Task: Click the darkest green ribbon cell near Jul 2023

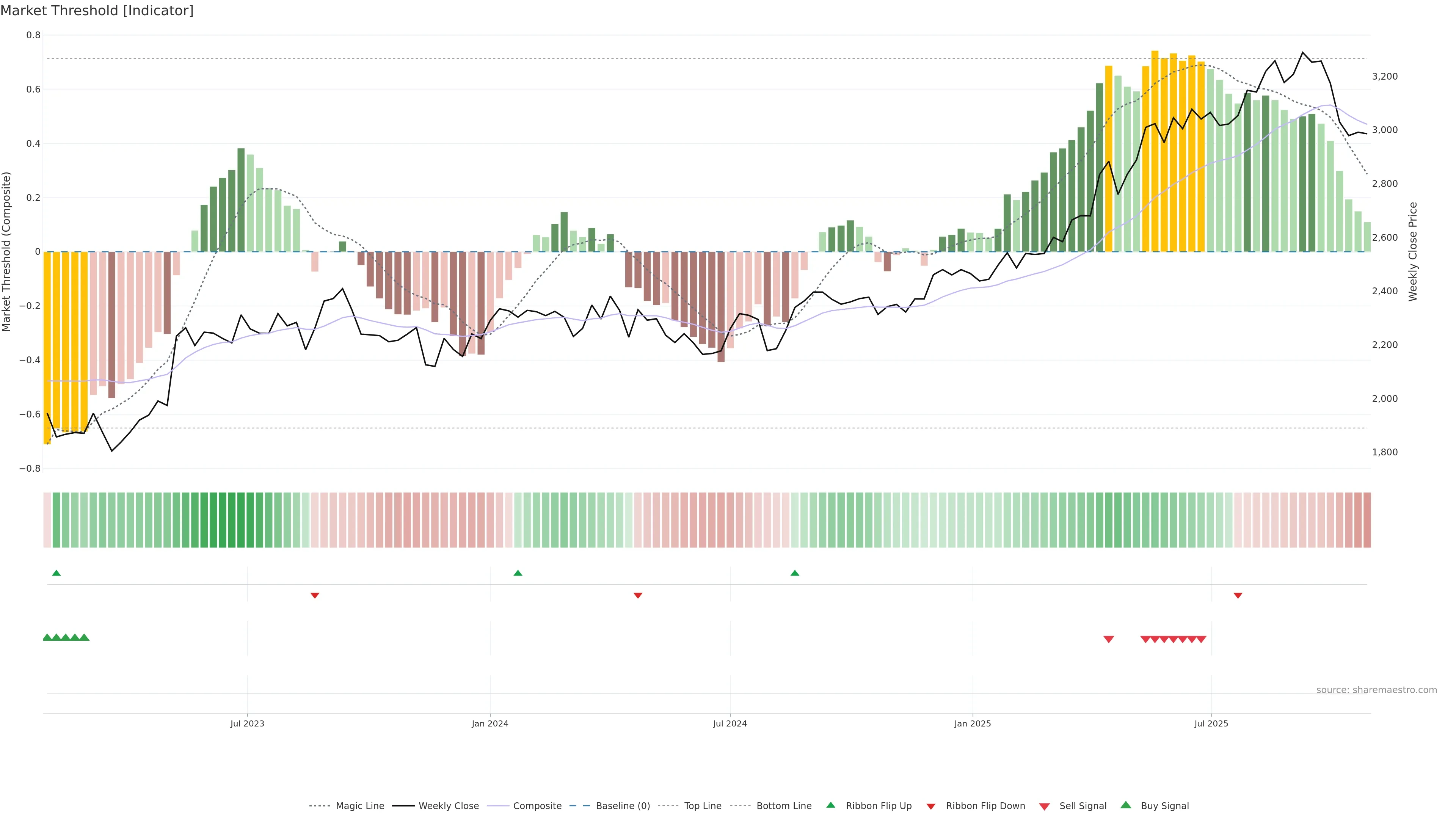Action: point(241,520)
